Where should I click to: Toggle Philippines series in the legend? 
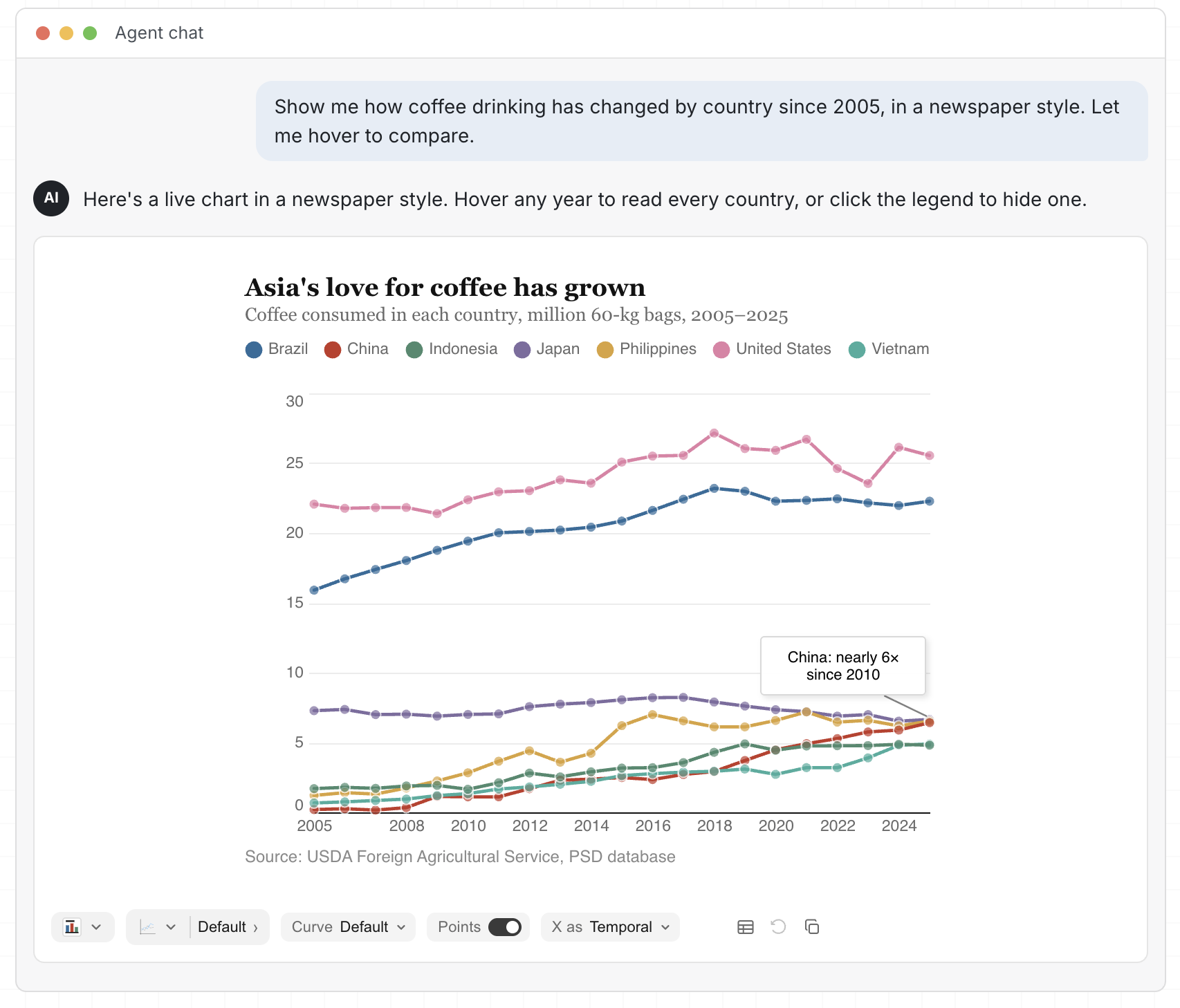[646, 349]
